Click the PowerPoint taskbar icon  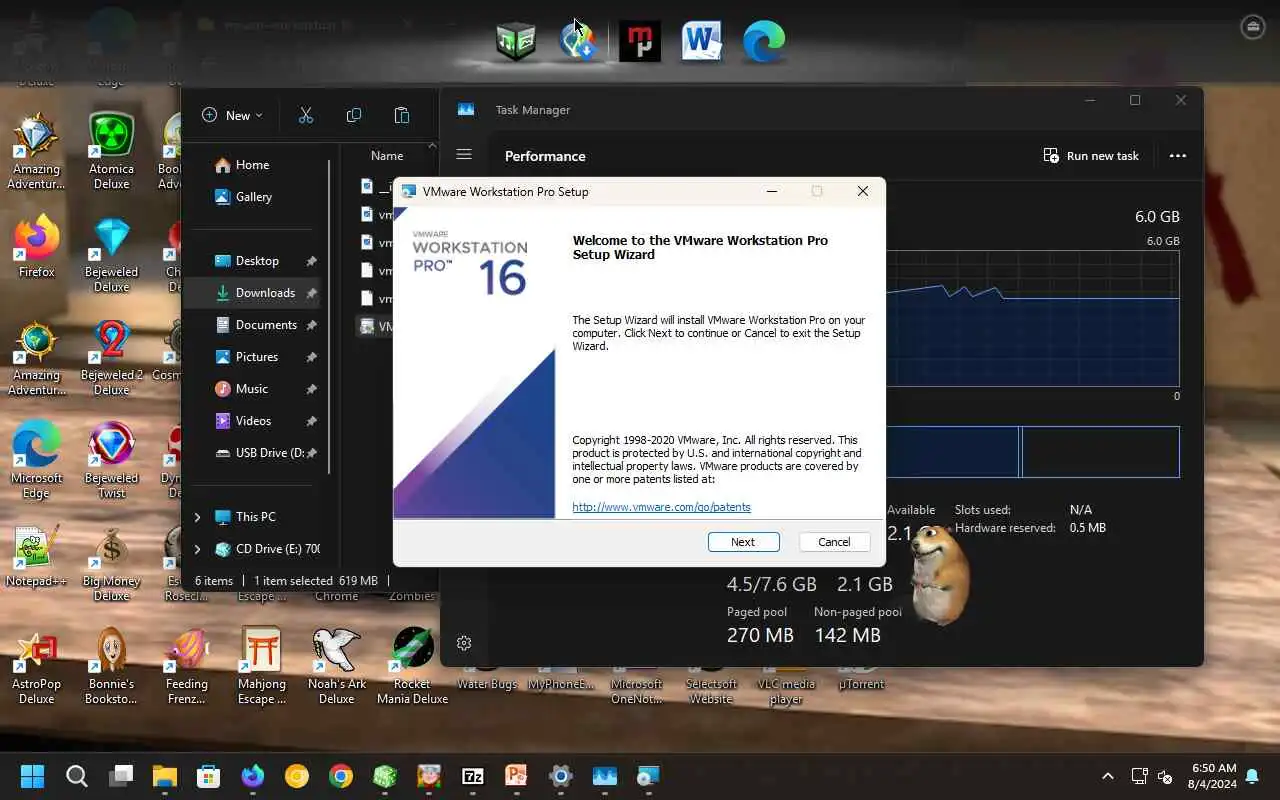tap(516, 776)
